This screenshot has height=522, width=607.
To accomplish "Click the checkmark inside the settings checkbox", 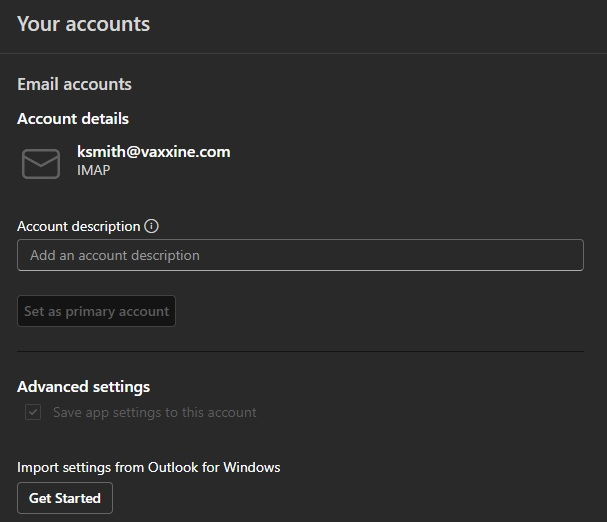I will [33, 412].
